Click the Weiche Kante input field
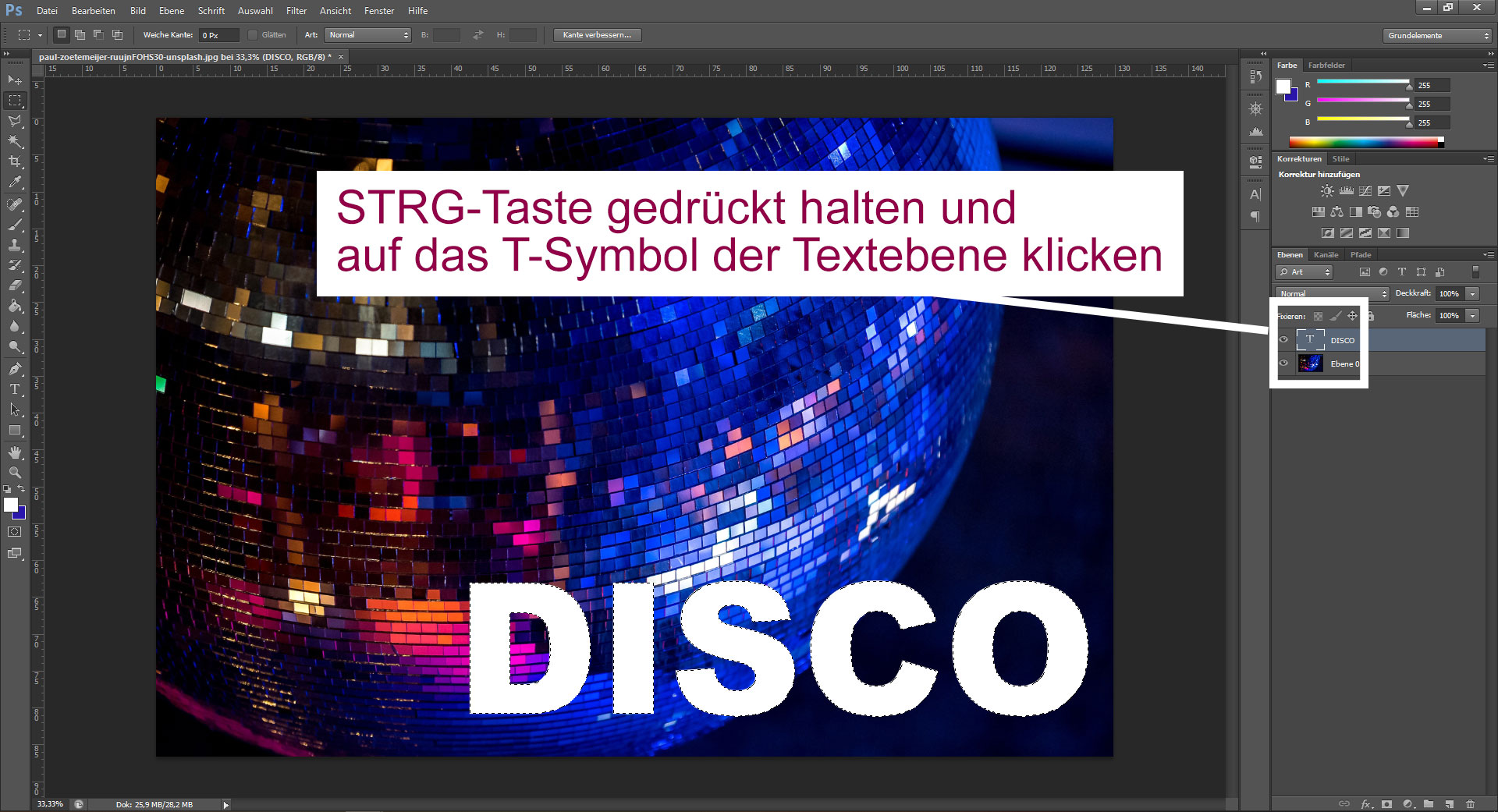1498x812 pixels. coord(218,35)
